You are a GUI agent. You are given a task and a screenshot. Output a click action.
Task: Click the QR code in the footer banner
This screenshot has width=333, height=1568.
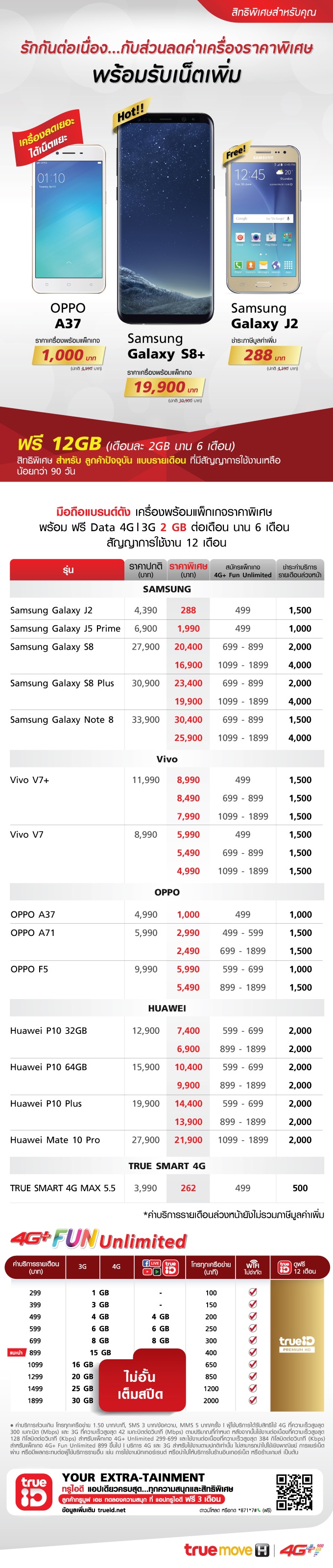[294, 1492]
